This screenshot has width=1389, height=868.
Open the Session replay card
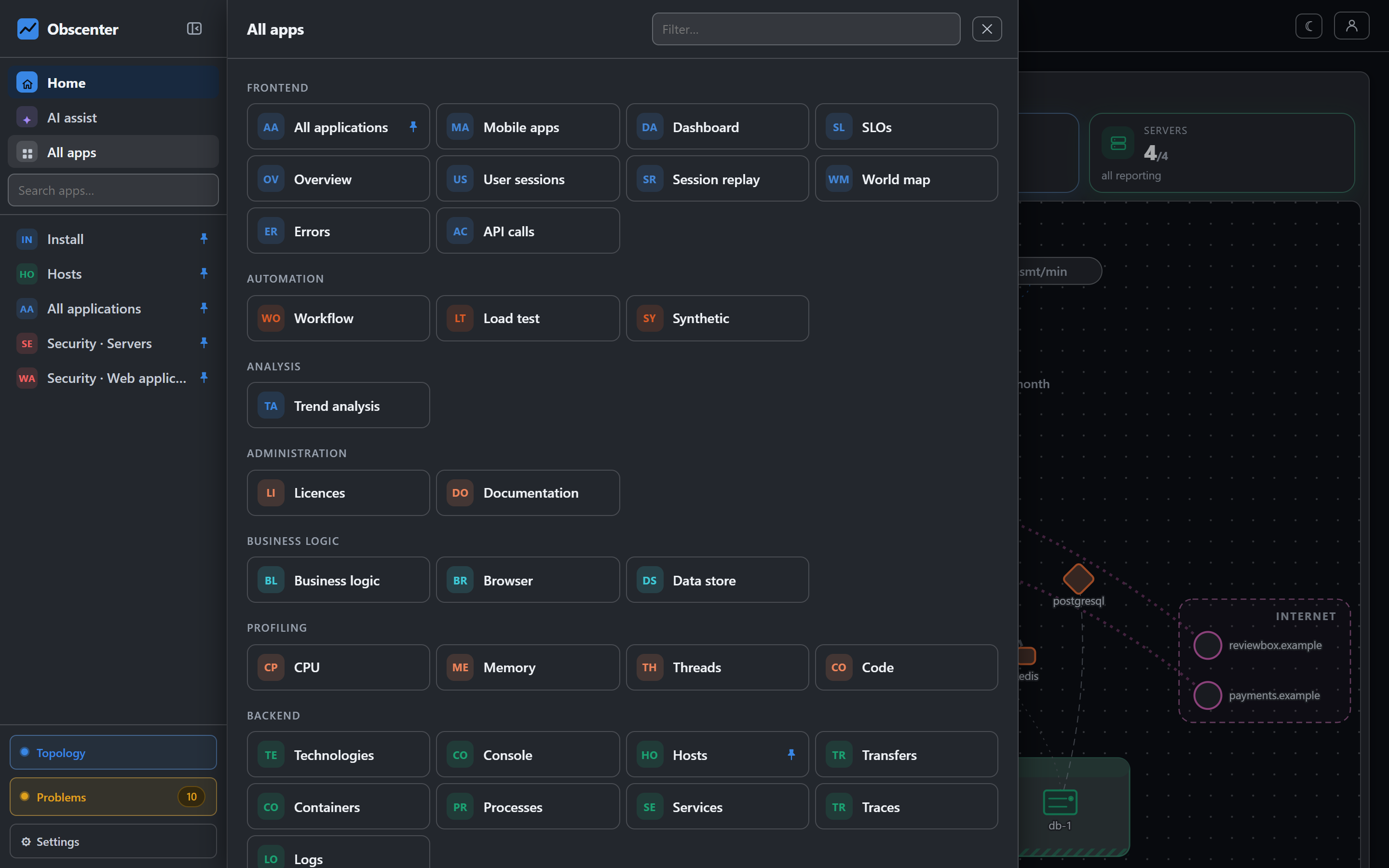click(x=718, y=179)
